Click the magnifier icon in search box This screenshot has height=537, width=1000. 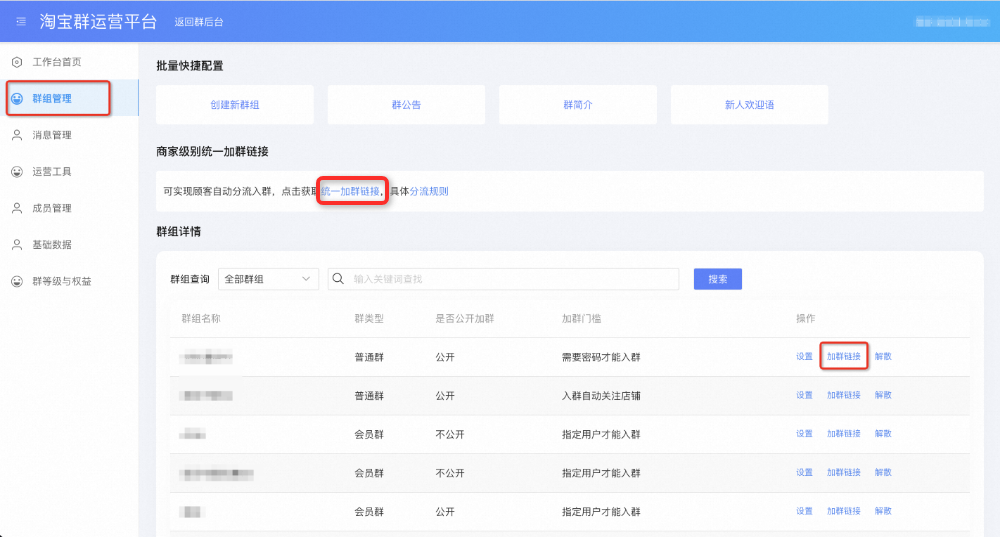click(x=339, y=279)
